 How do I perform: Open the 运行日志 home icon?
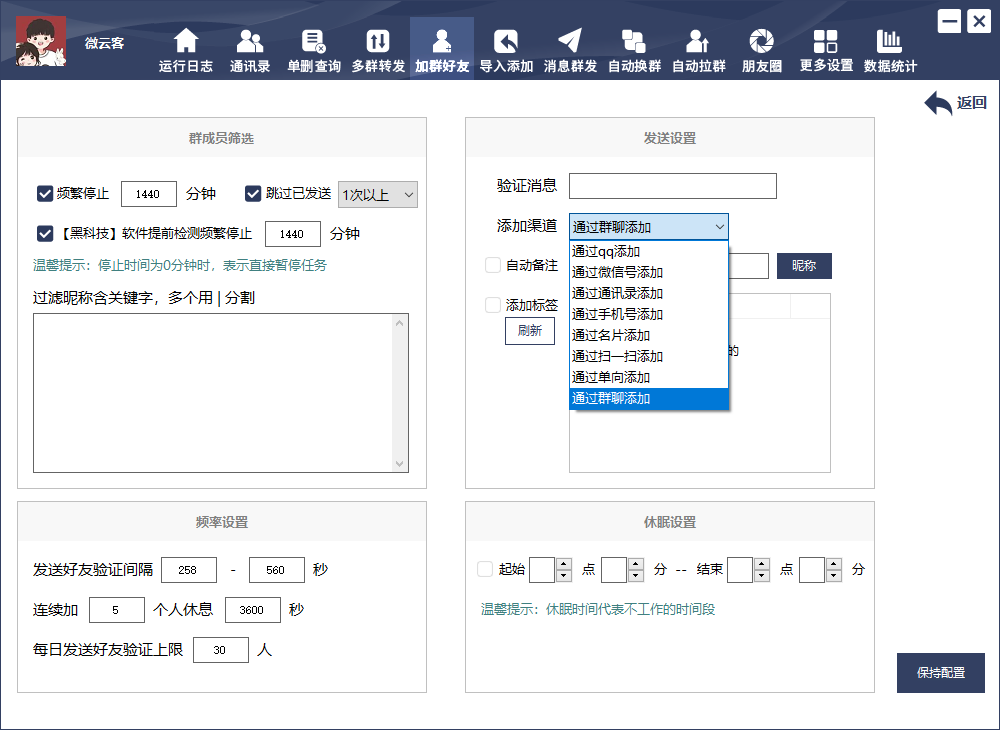click(x=186, y=41)
